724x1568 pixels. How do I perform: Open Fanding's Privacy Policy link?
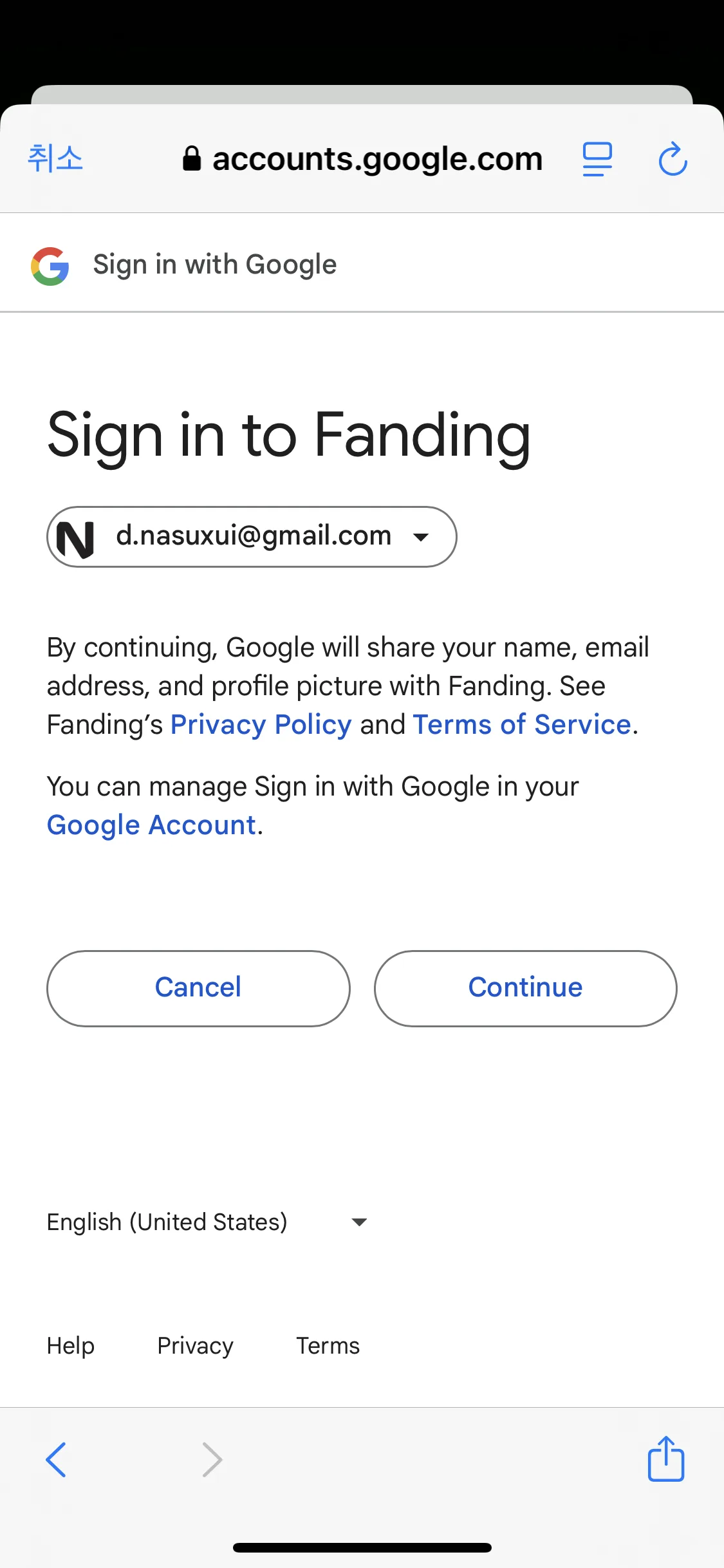tap(261, 725)
